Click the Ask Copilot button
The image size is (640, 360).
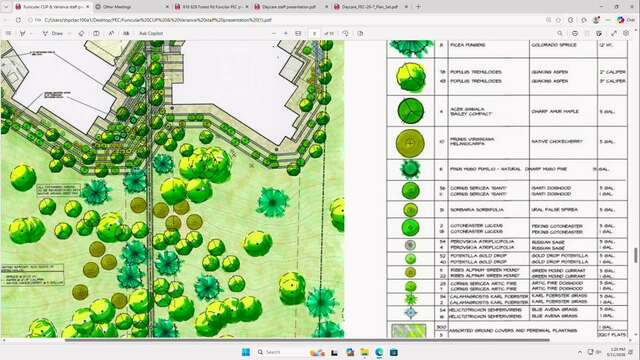coord(151,33)
